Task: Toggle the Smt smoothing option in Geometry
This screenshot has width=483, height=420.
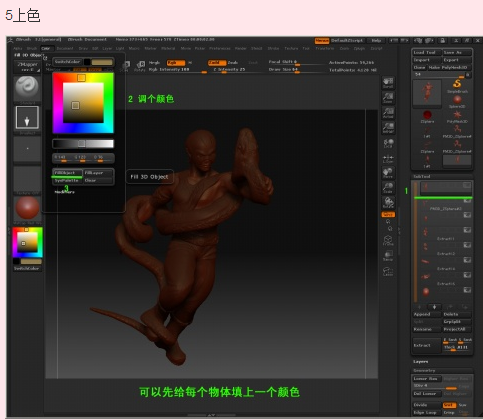Action: 449,405
